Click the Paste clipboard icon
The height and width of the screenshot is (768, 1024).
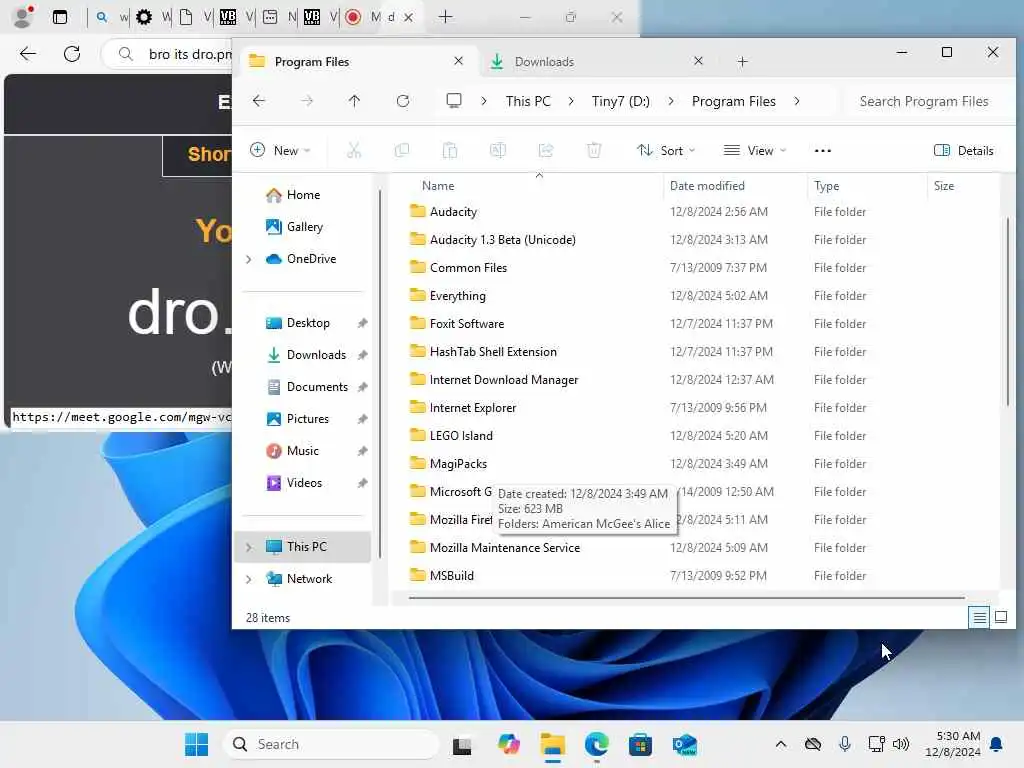coord(449,151)
